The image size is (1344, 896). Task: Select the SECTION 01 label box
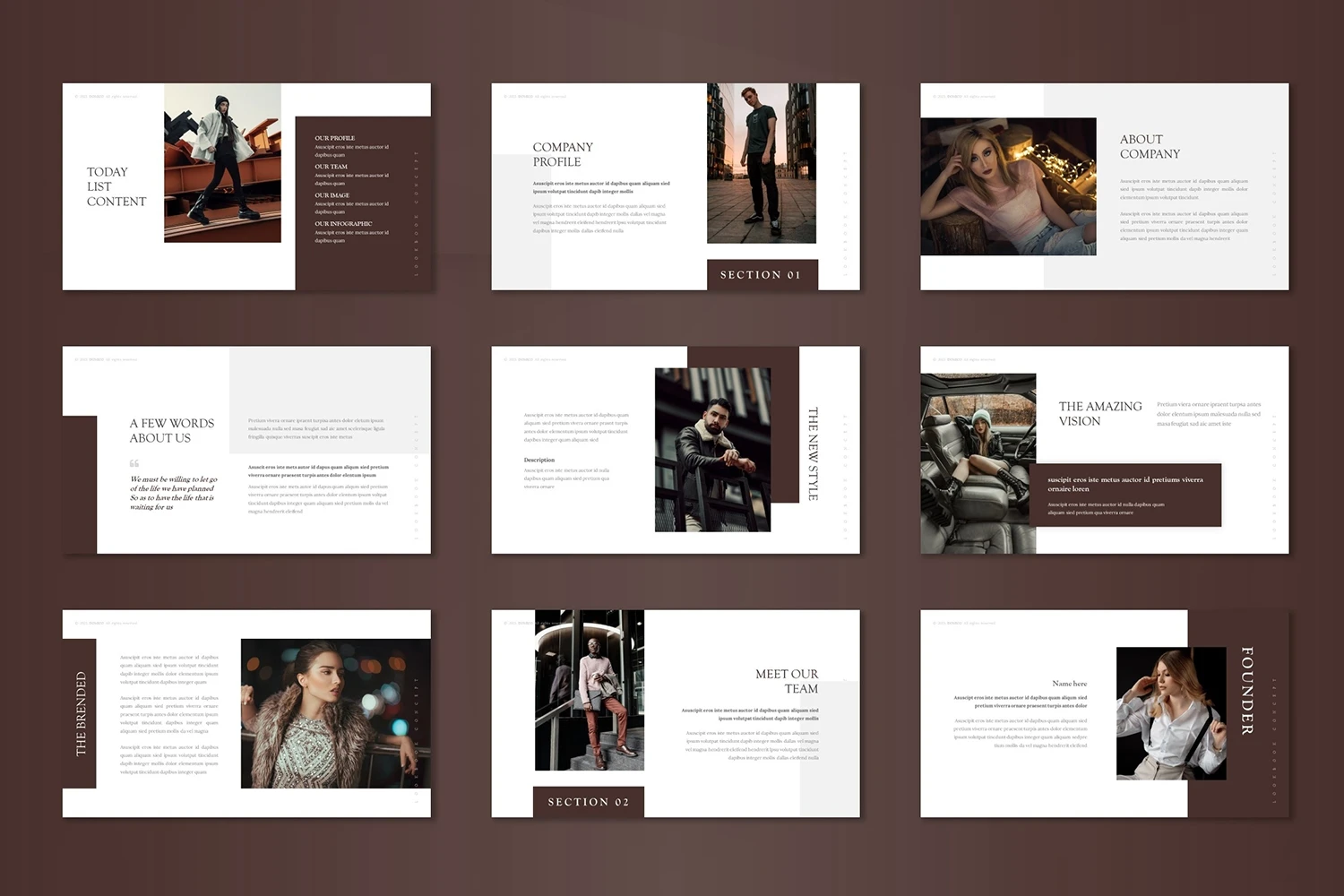pos(761,275)
